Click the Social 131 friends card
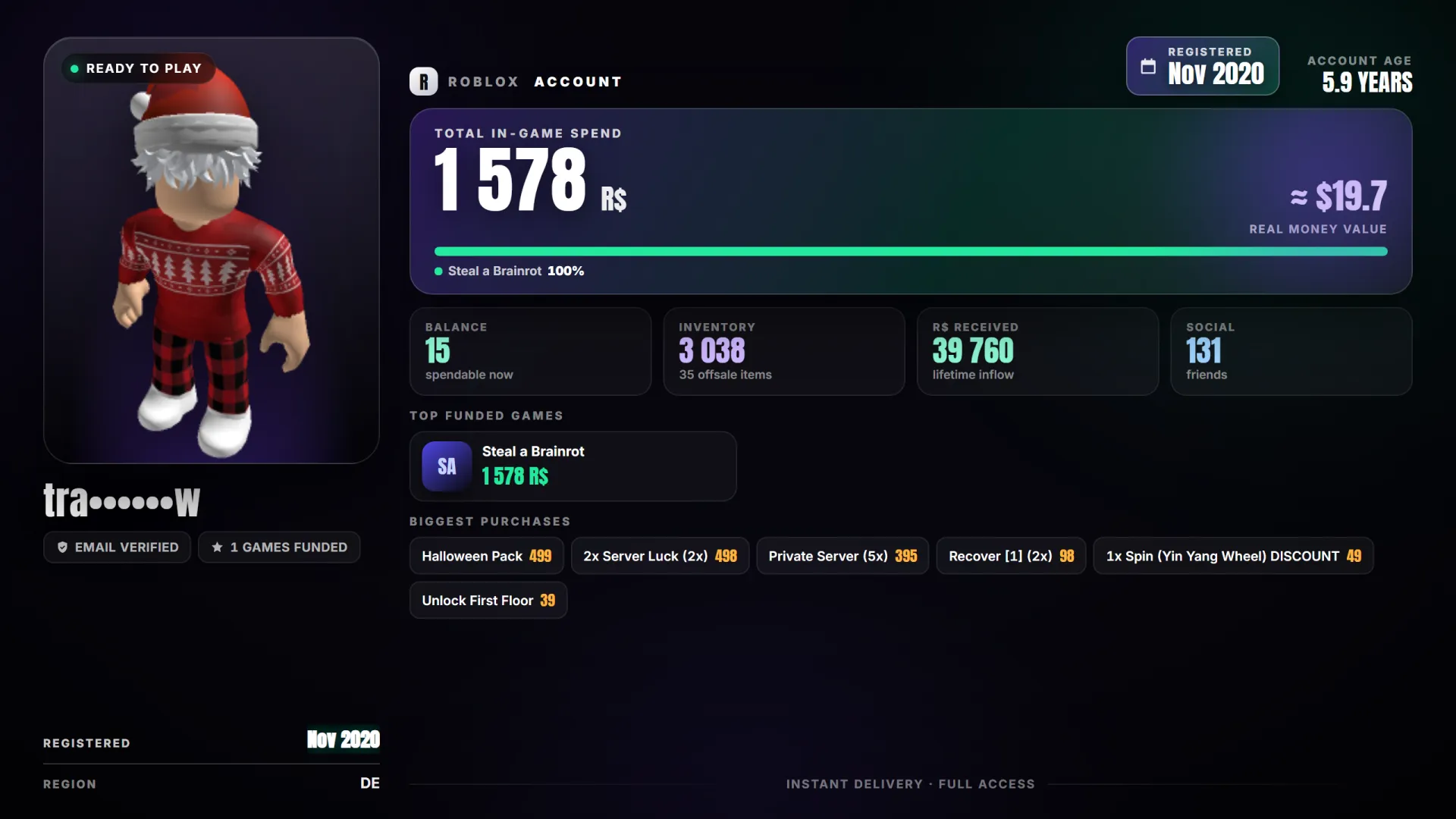The height and width of the screenshot is (819, 1456). coord(1291,351)
